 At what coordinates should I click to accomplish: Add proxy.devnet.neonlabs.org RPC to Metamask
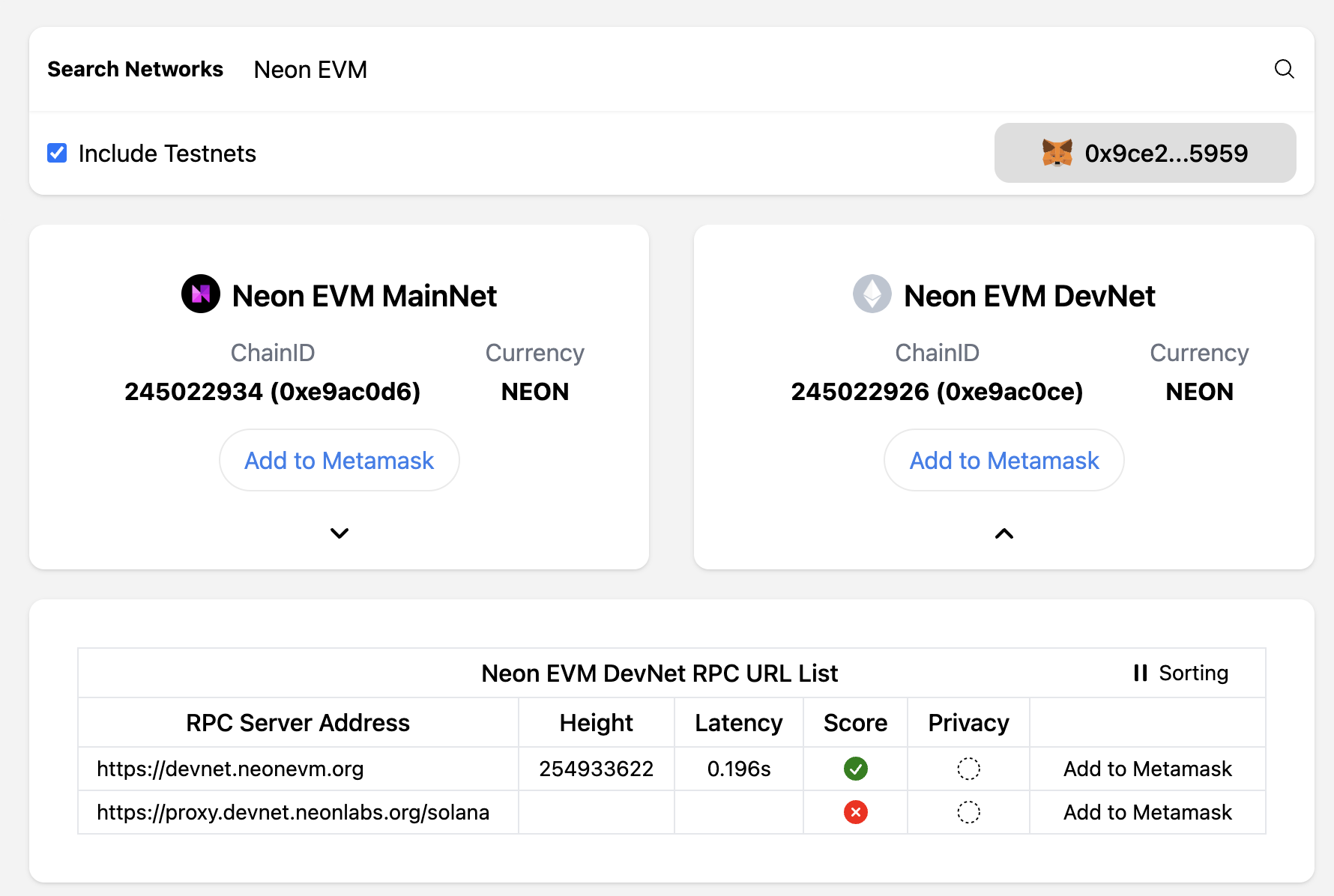(1147, 812)
